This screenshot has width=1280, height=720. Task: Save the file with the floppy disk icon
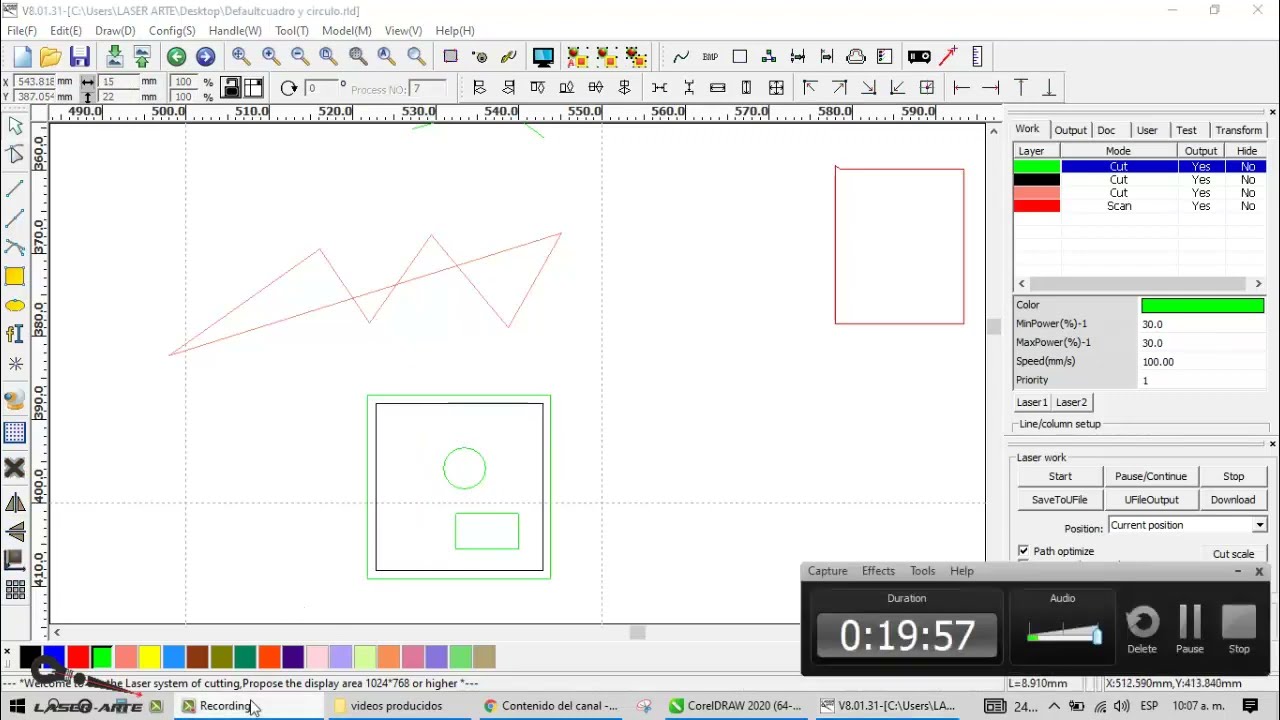[x=80, y=57]
